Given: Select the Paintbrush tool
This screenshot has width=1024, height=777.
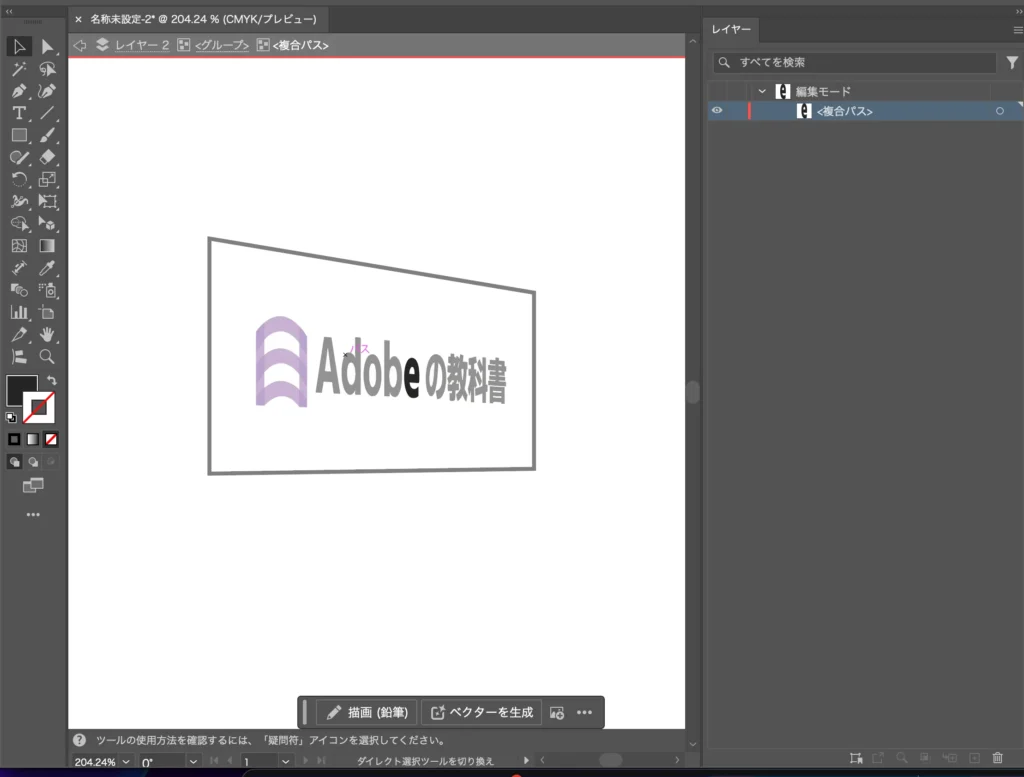Looking at the screenshot, I should (x=47, y=135).
